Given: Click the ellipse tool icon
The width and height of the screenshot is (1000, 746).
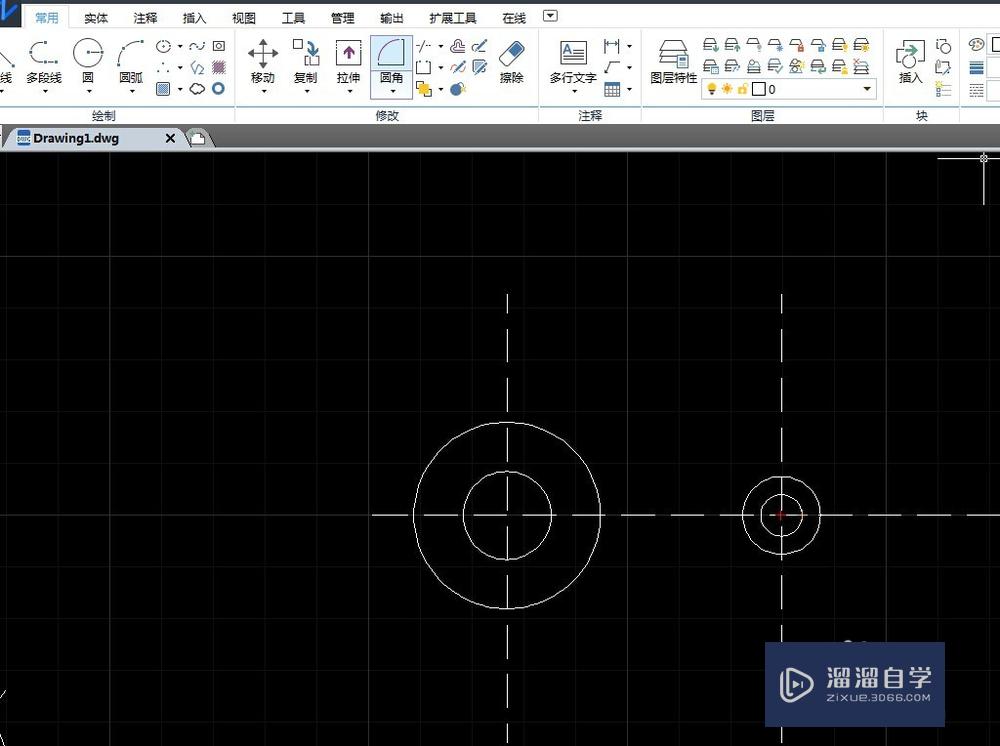Looking at the screenshot, I should [x=163, y=46].
